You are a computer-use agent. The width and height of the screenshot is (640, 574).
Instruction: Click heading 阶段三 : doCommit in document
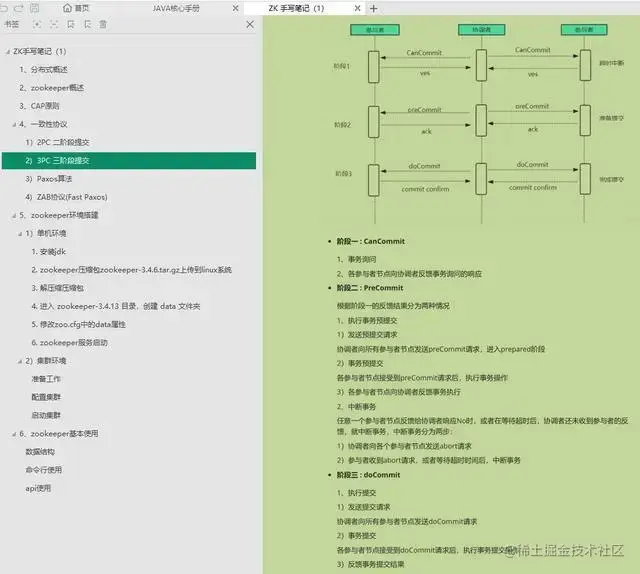[368, 475]
